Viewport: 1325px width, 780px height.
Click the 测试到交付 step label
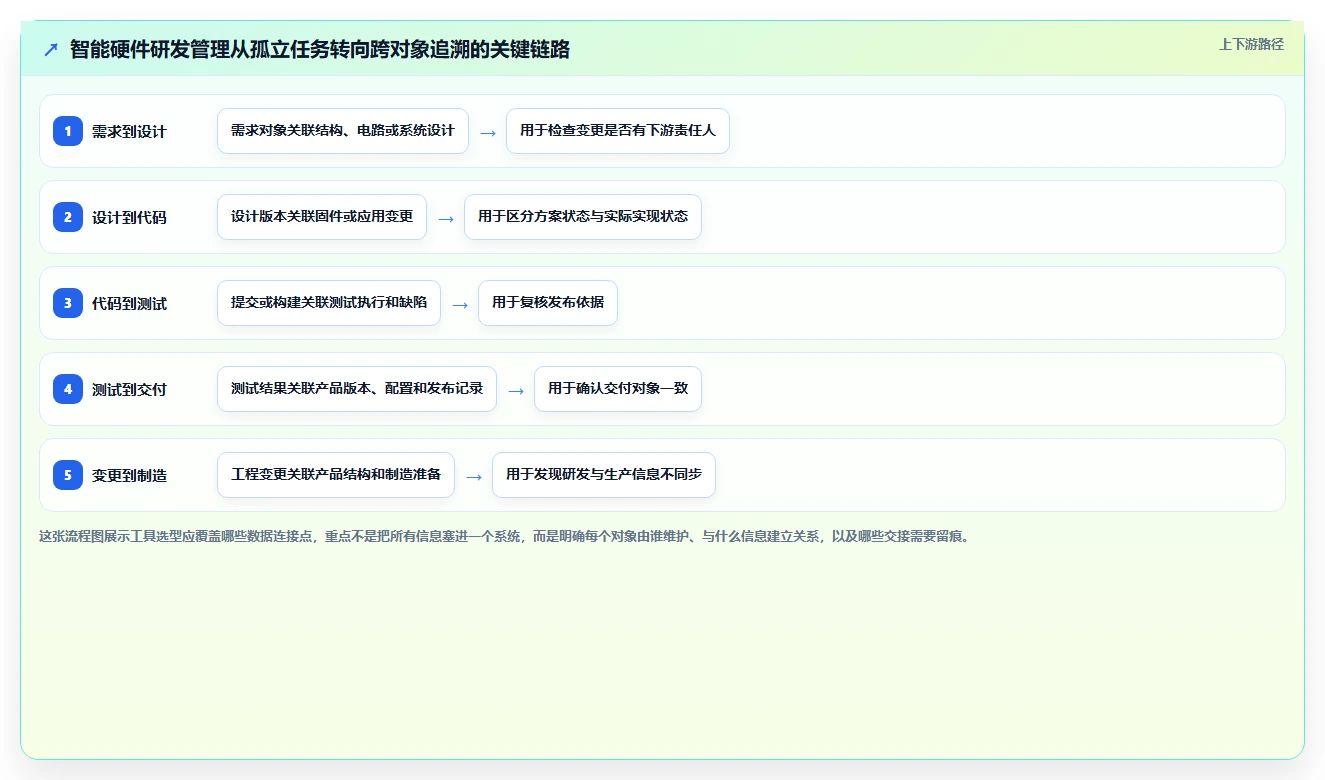(129, 390)
